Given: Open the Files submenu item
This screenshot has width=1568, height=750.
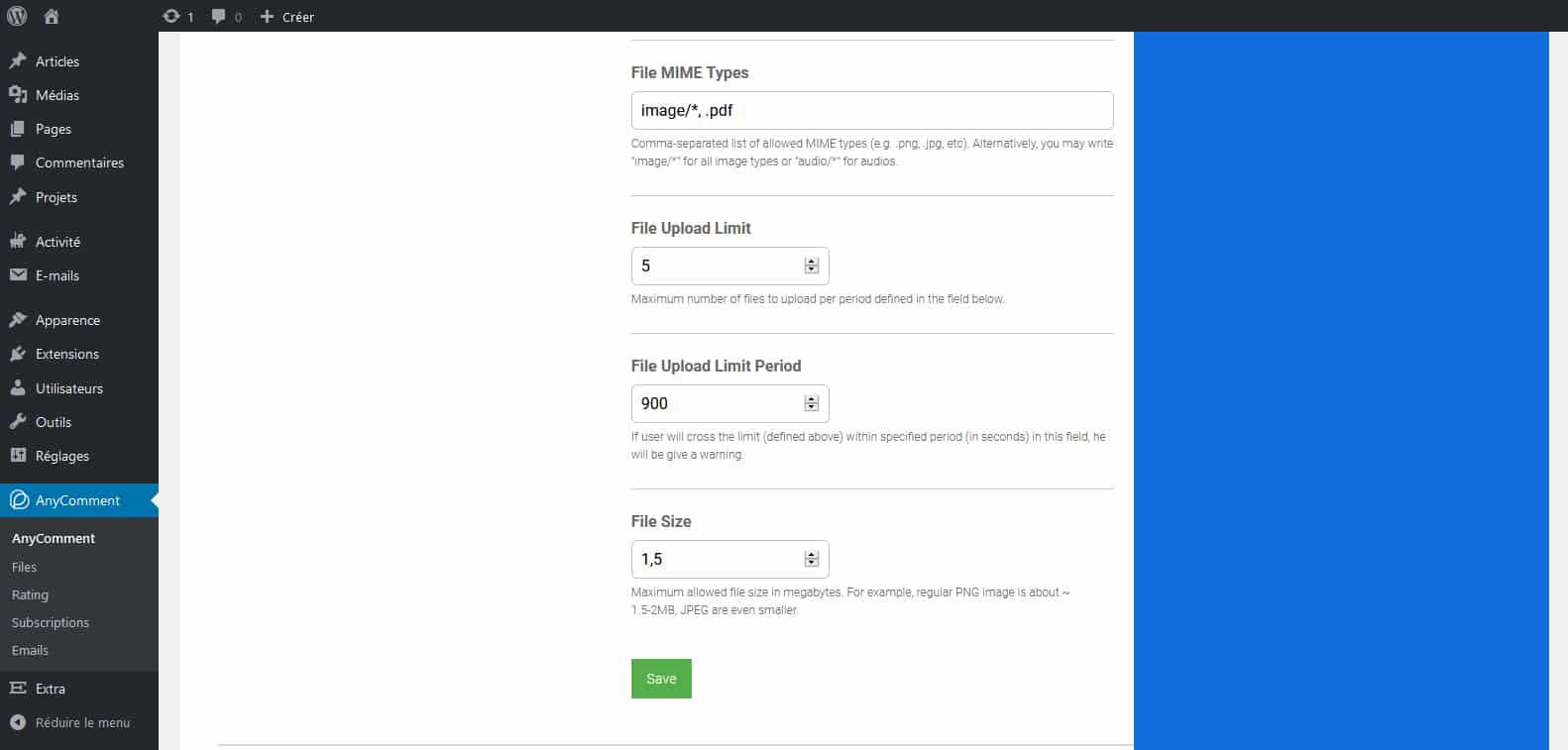Looking at the screenshot, I should [x=24, y=567].
